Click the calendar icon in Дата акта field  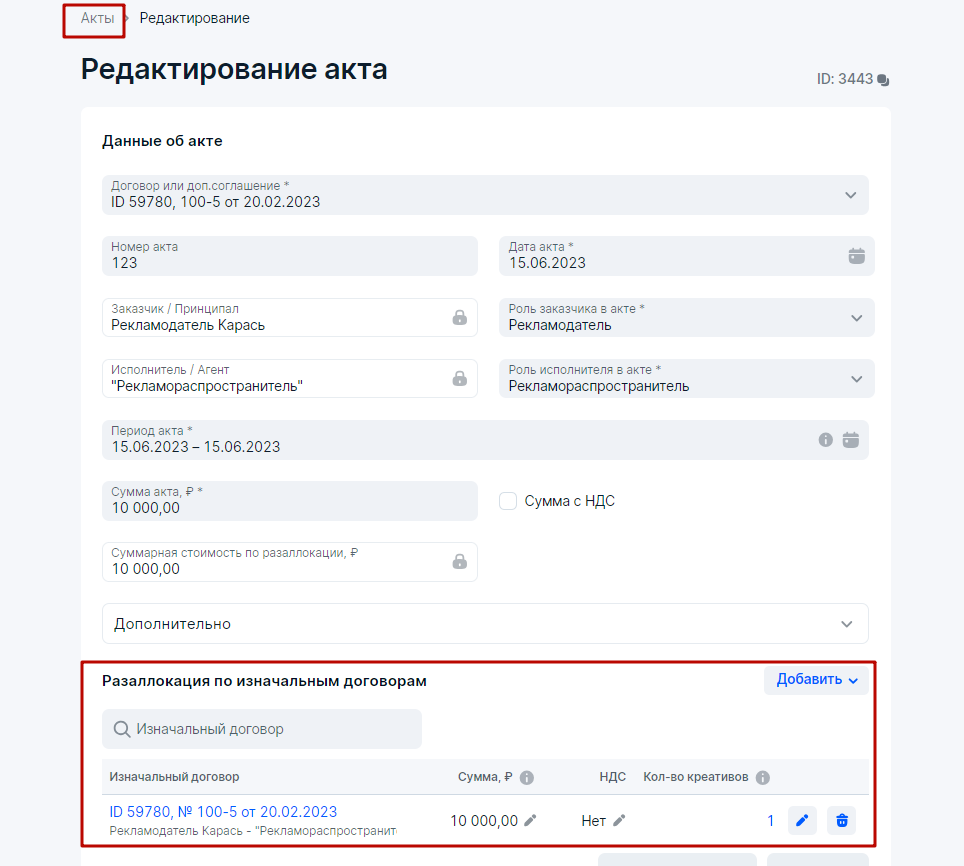[x=856, y=256]
